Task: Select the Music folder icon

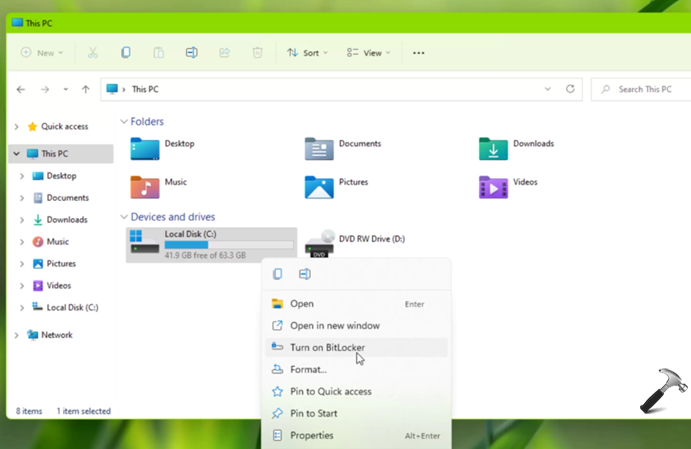Action: click(145, 187)
